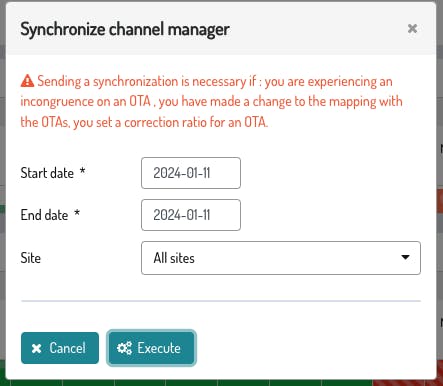This screenshot has height=386, width=443.
Task: Click the gears icon on Execute
Action: (x=124, y=348)
